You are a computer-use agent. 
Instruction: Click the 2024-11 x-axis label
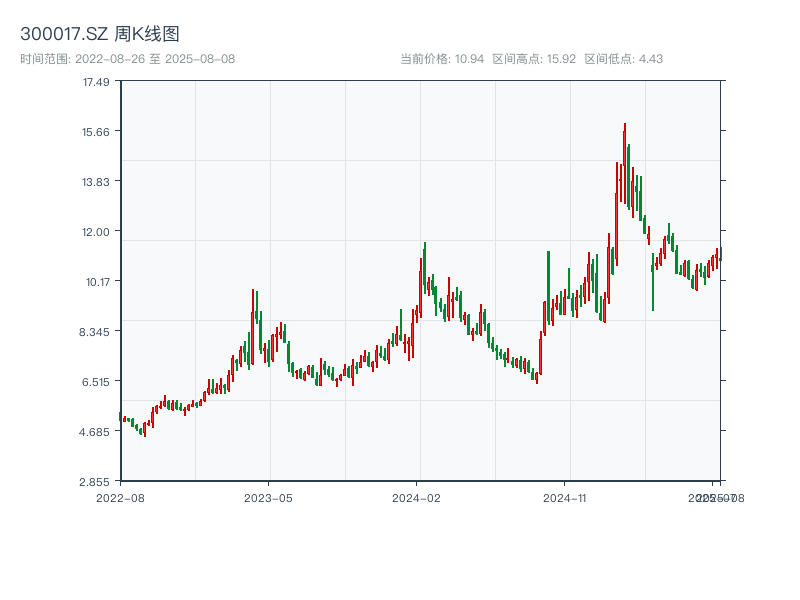(565, 498)
